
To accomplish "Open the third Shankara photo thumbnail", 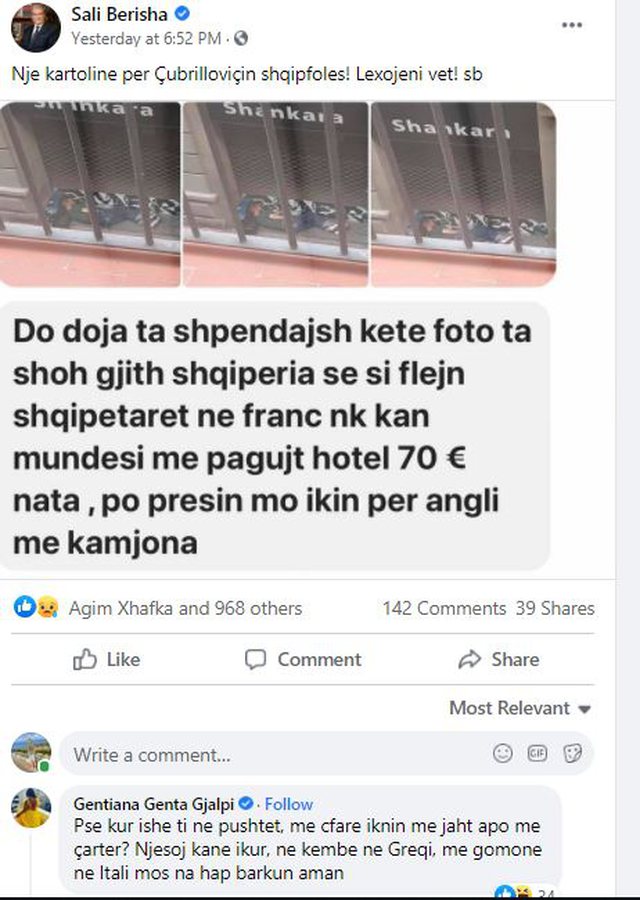I will 464,194.
